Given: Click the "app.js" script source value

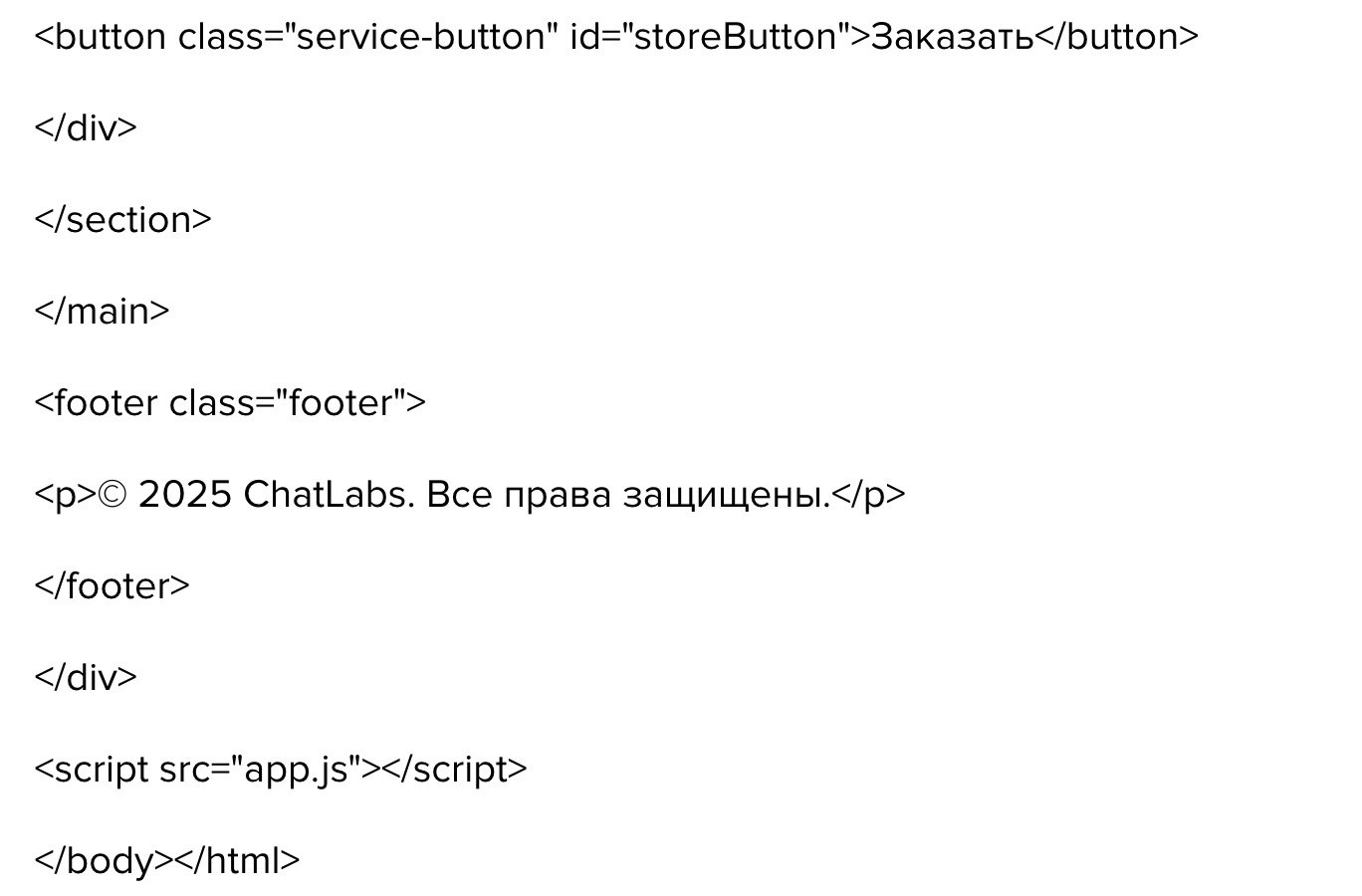Looking at the screenshot, I should tap(297, 770).
